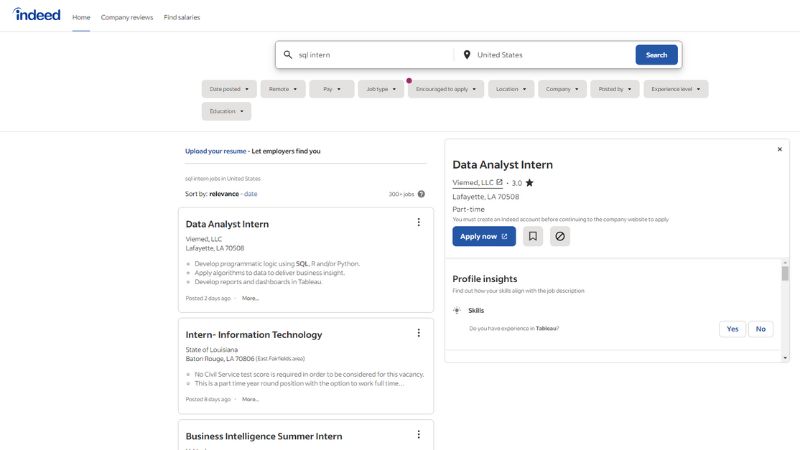Expand the Company filter
Viewport: 800px width, 450px height.
tap(562, 89)
